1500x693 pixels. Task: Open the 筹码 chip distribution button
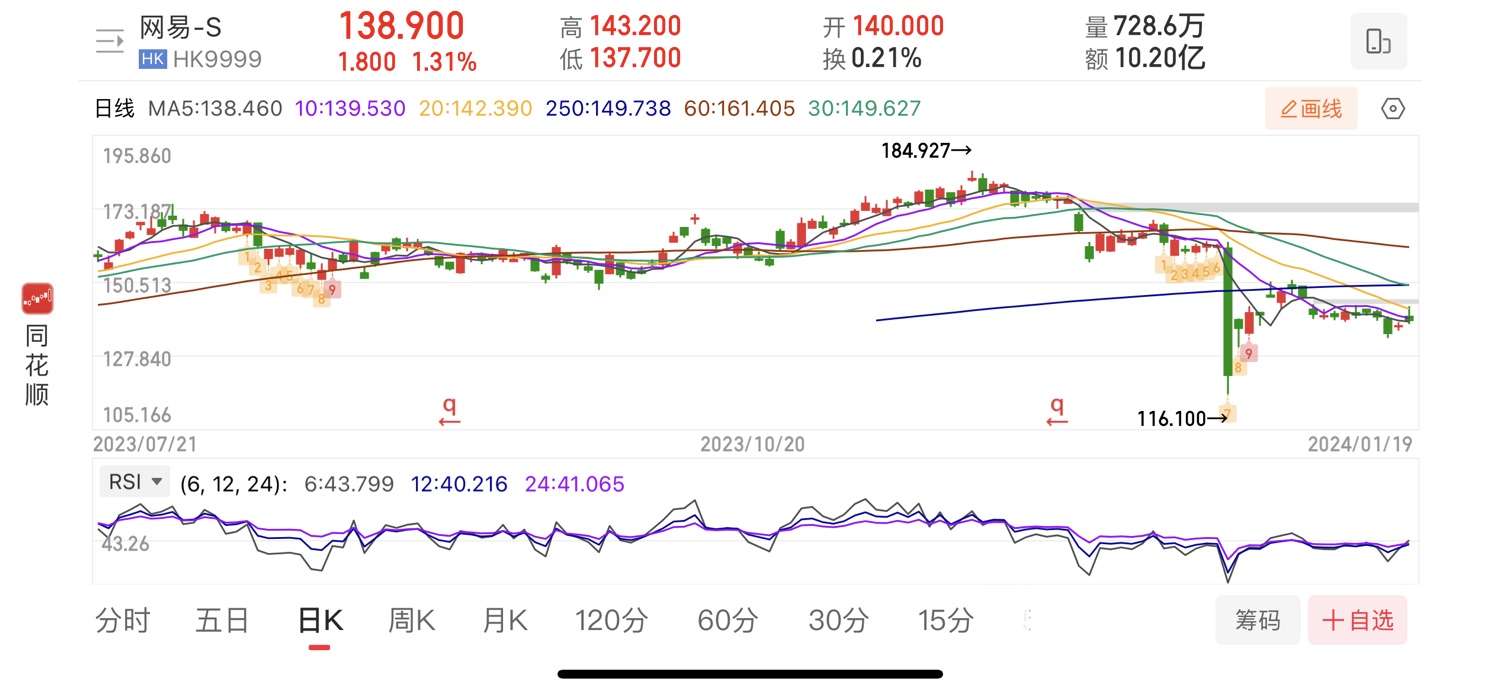(1258, 620)
